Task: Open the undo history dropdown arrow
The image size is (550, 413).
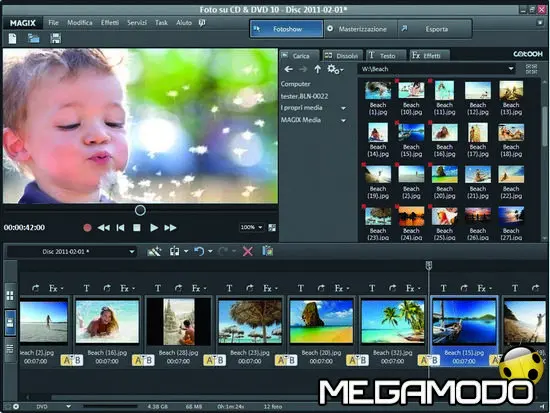Action: (210, 251)
